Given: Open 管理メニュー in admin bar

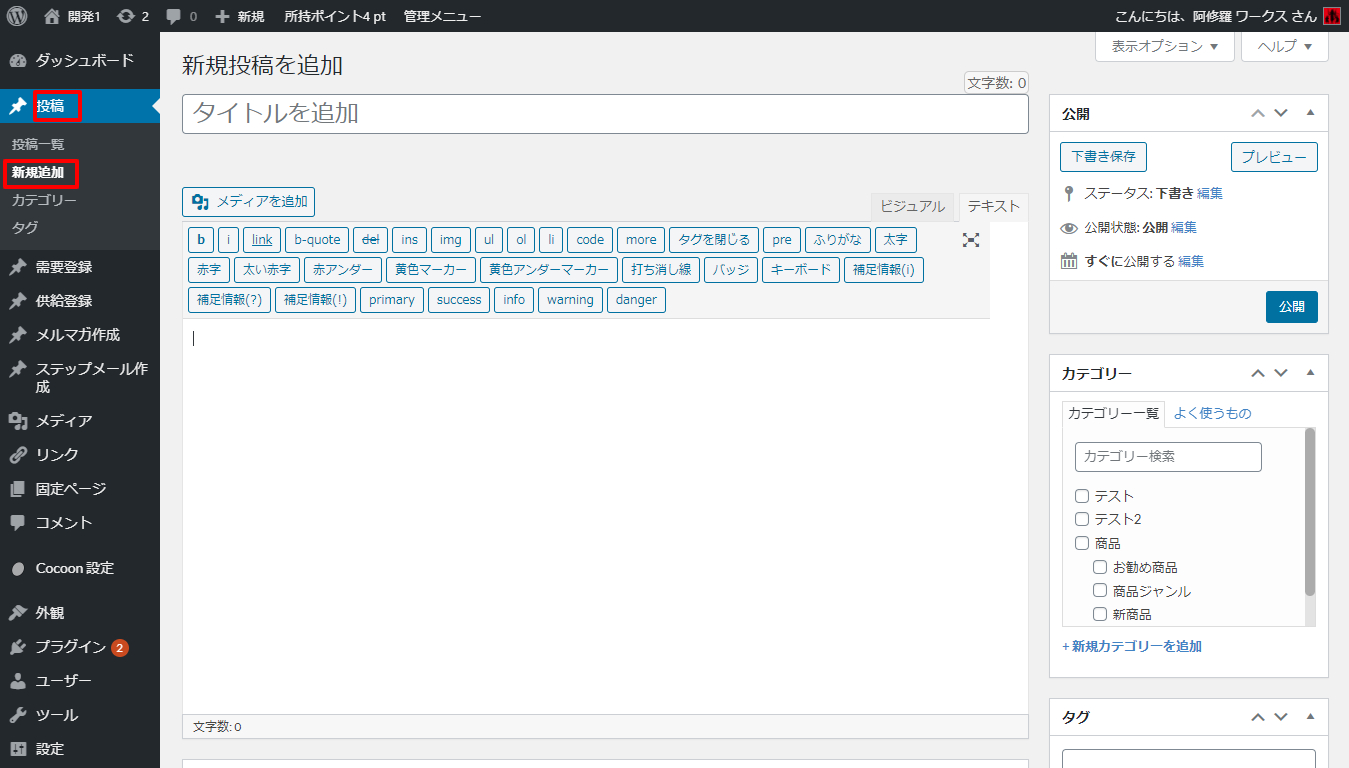Looking at the screenshot, I should tap(442, 16).
